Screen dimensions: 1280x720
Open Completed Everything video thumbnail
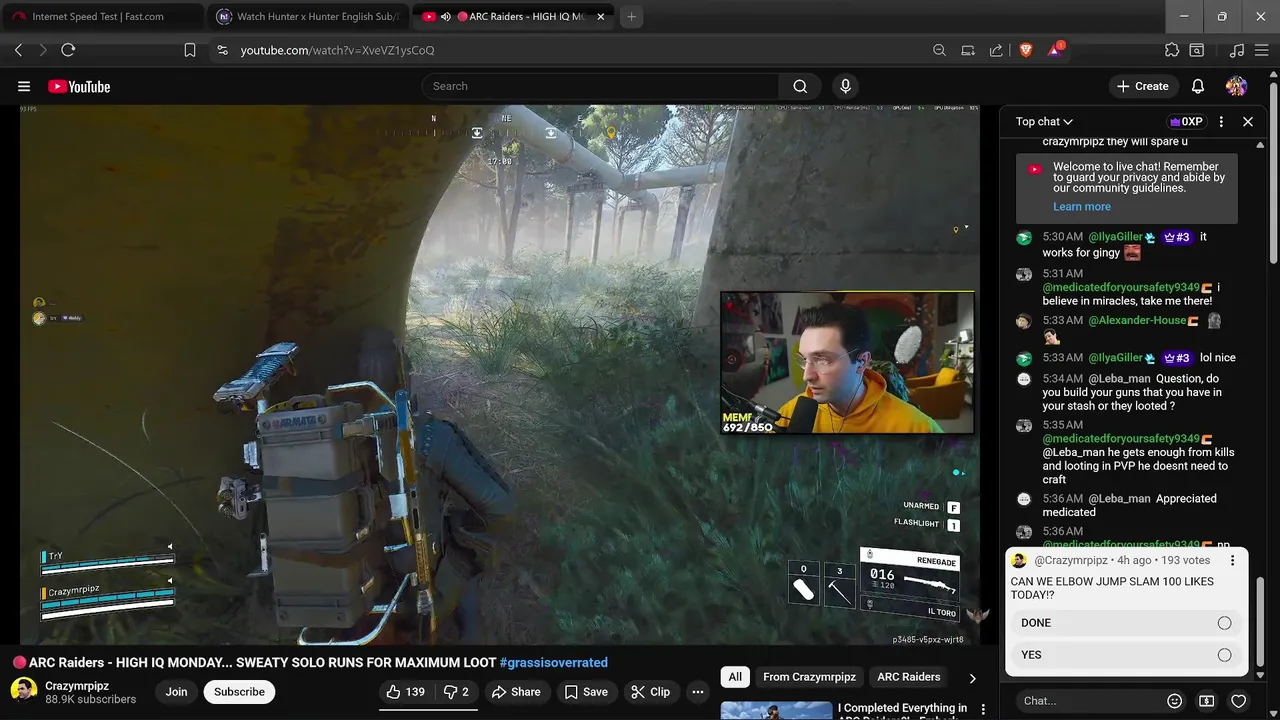(x=776, y=710)
